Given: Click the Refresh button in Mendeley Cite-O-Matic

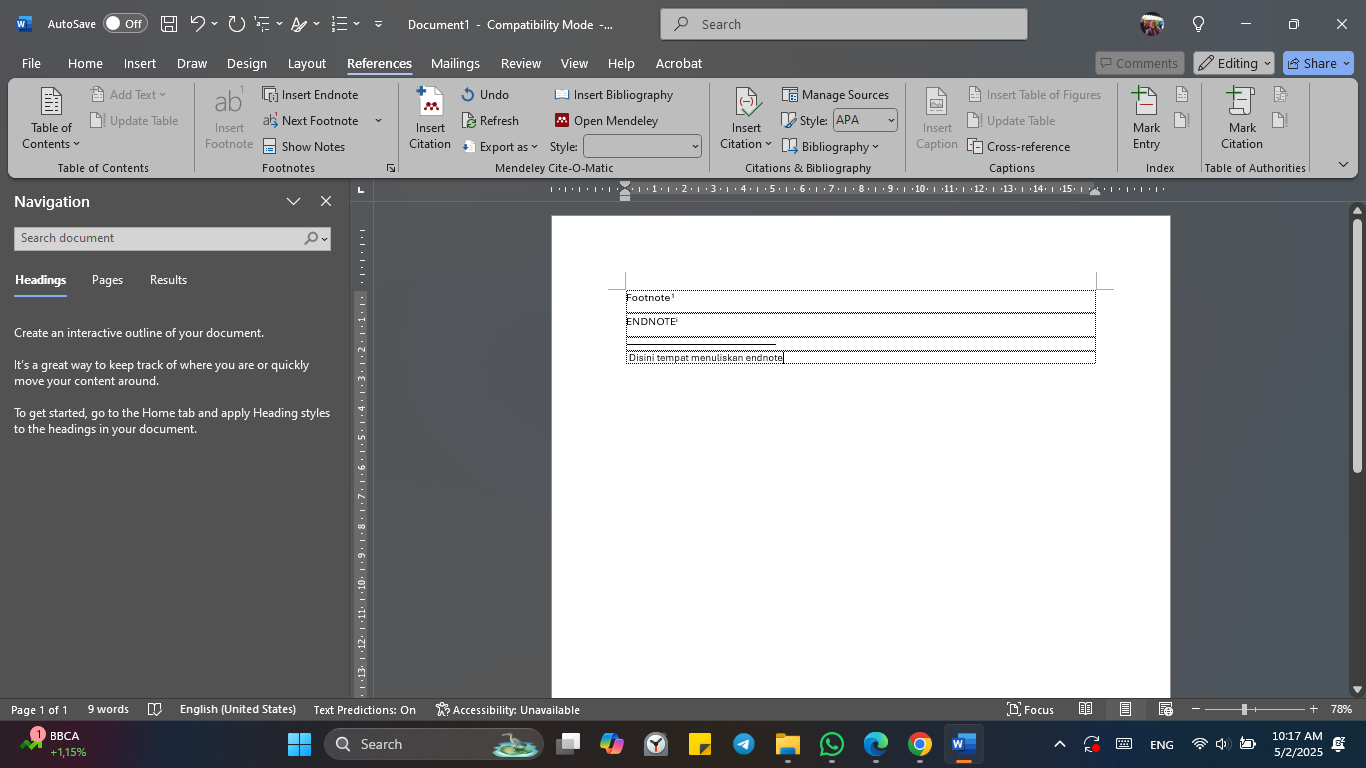Looking at the screenshot, I should click(x=491, y=120).
